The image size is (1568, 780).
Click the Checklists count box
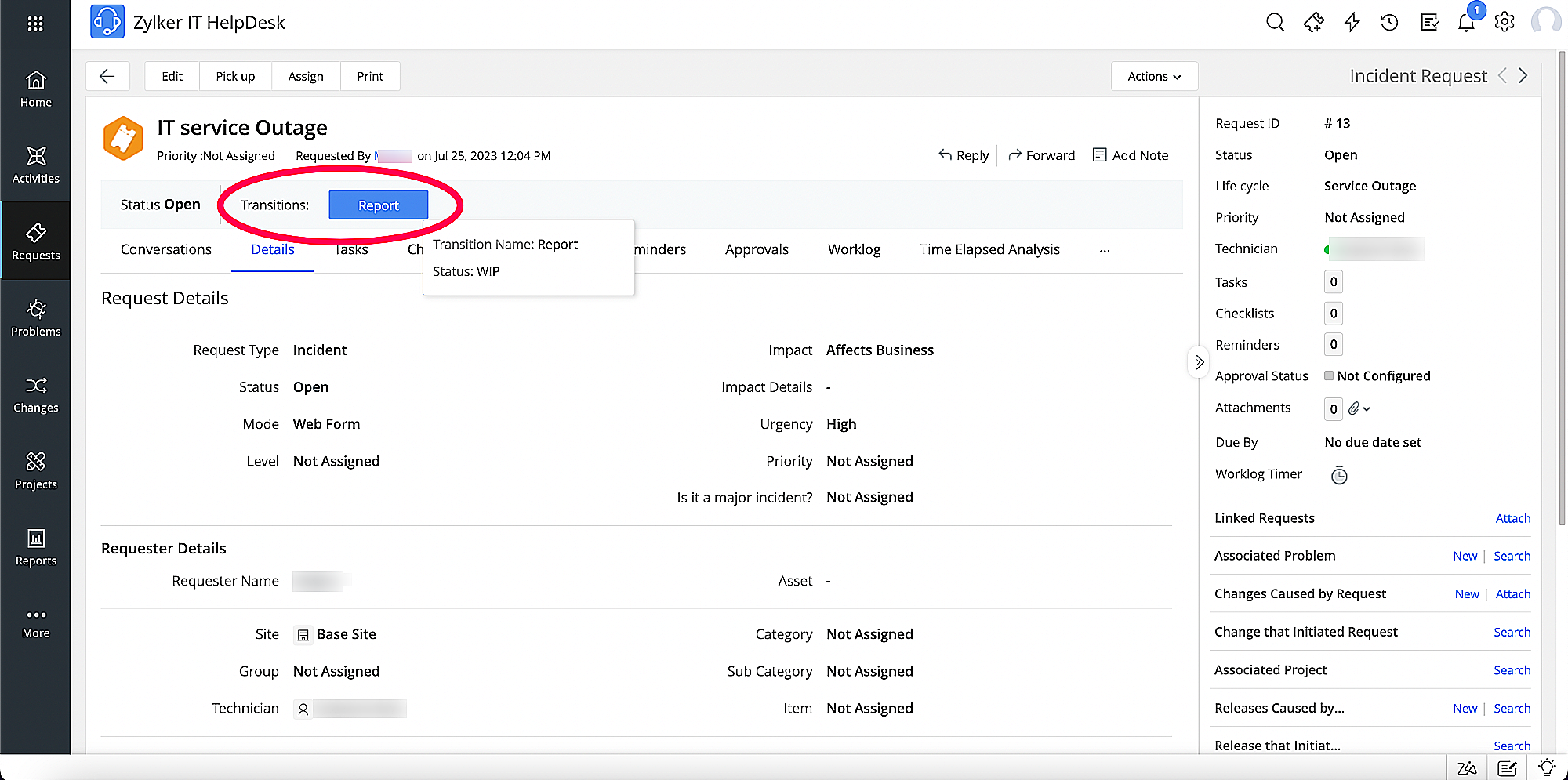coord(1334,314)
